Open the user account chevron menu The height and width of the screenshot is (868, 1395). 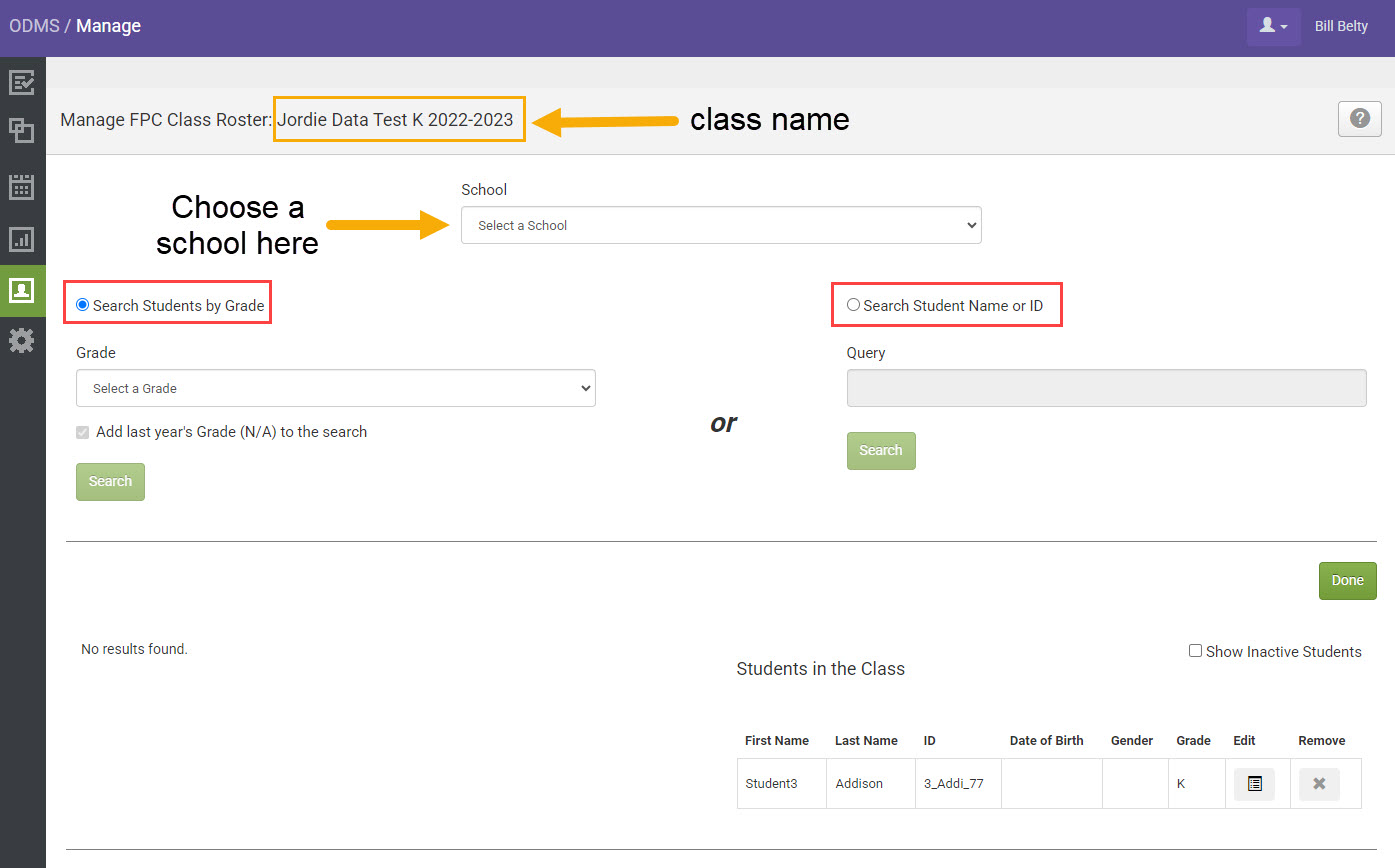coord(1285,28)
